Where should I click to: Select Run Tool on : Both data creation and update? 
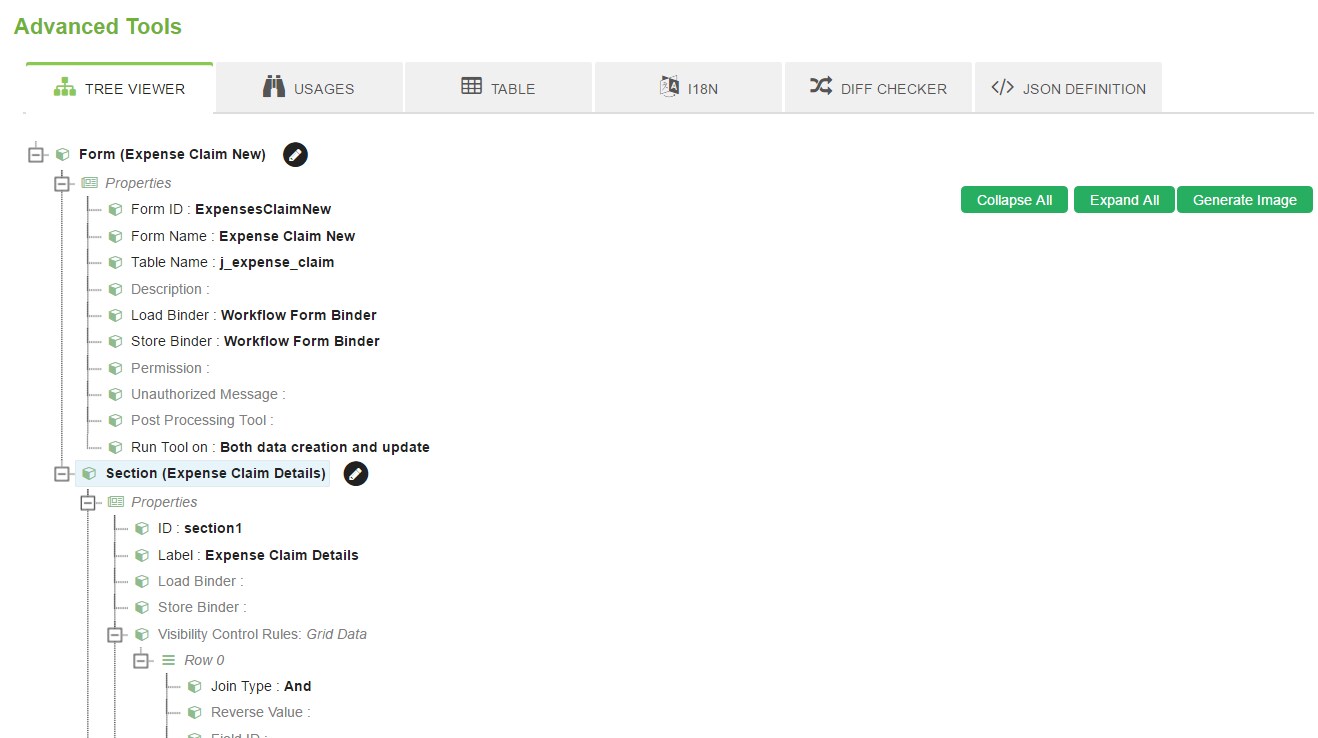[x=280, y=447]
